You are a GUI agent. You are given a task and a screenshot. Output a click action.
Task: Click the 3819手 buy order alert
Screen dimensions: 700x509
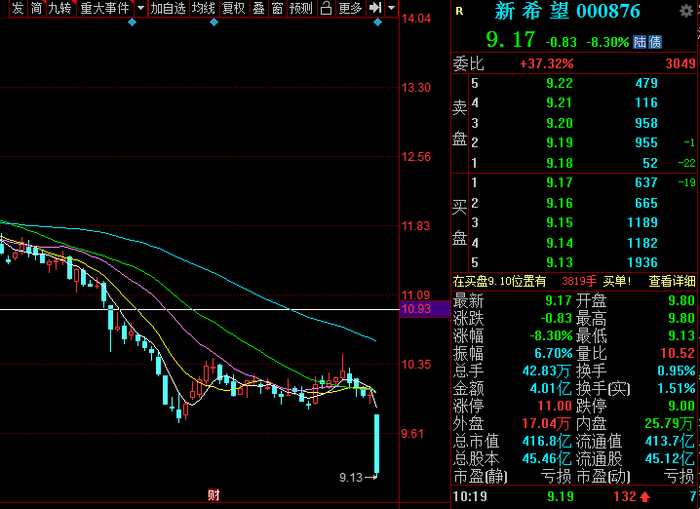(x=579, y=281)
